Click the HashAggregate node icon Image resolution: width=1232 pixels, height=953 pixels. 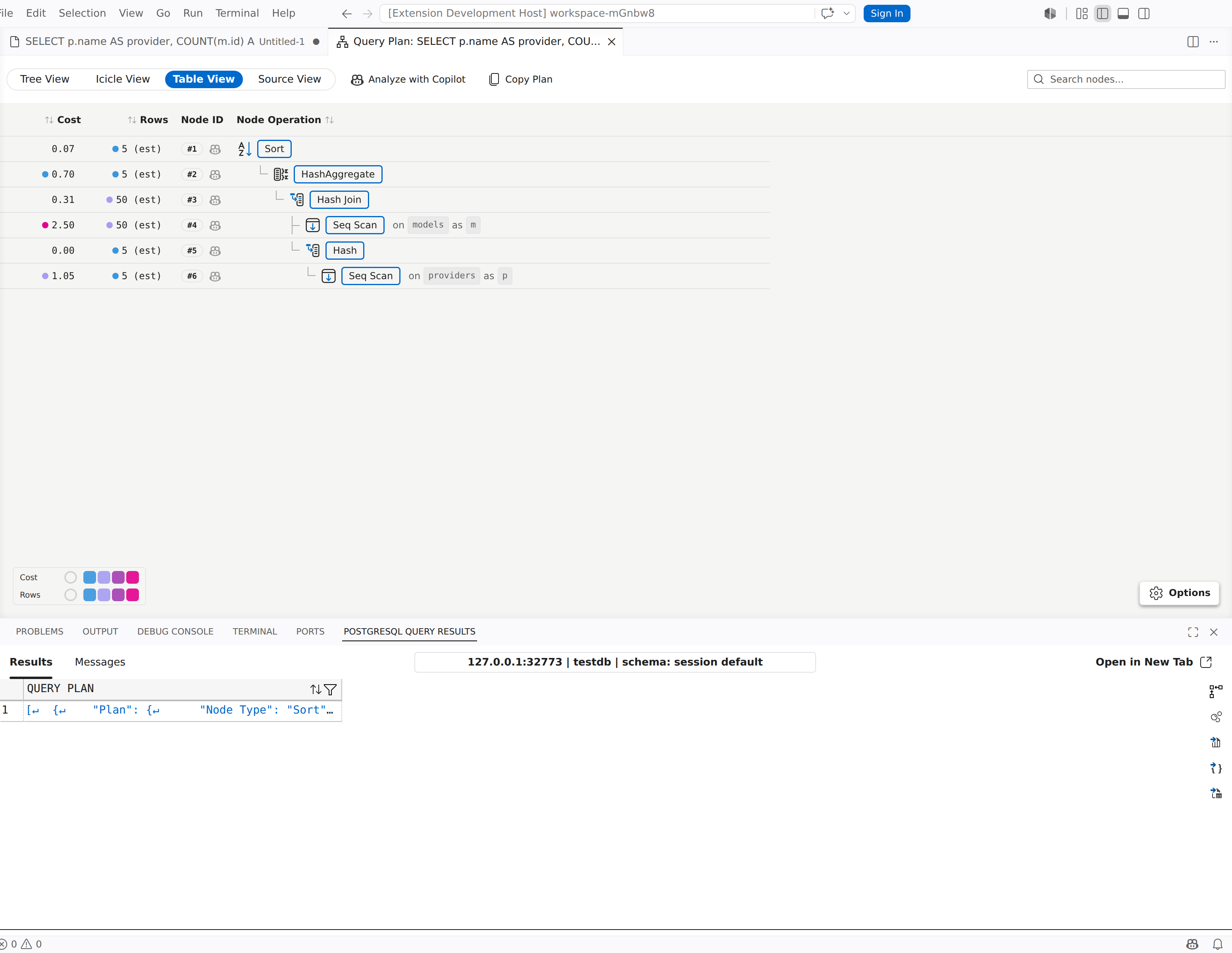[281, 174]
